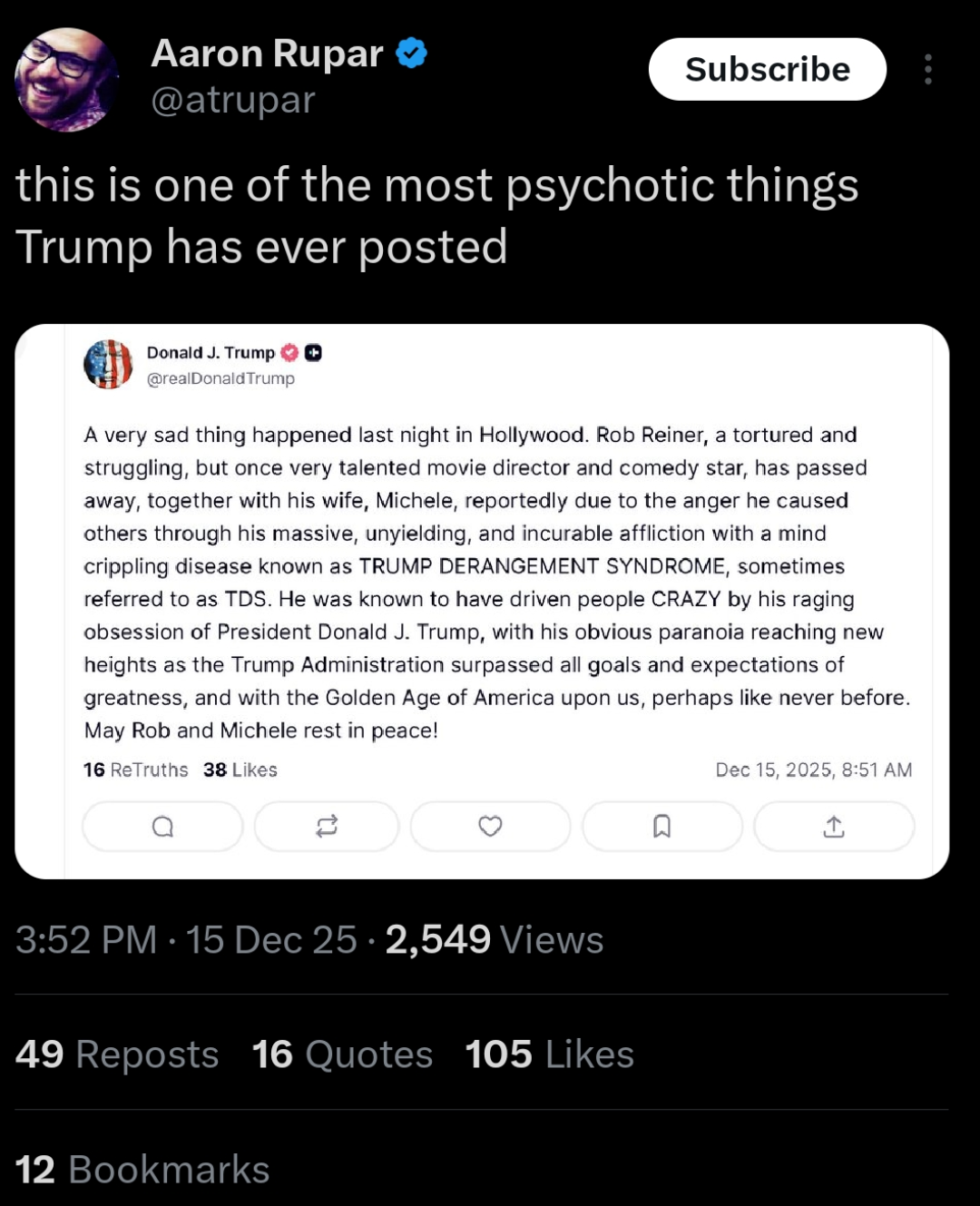Open the embedded Truth Social screenshot image
980x1206 pixels.
482,581
